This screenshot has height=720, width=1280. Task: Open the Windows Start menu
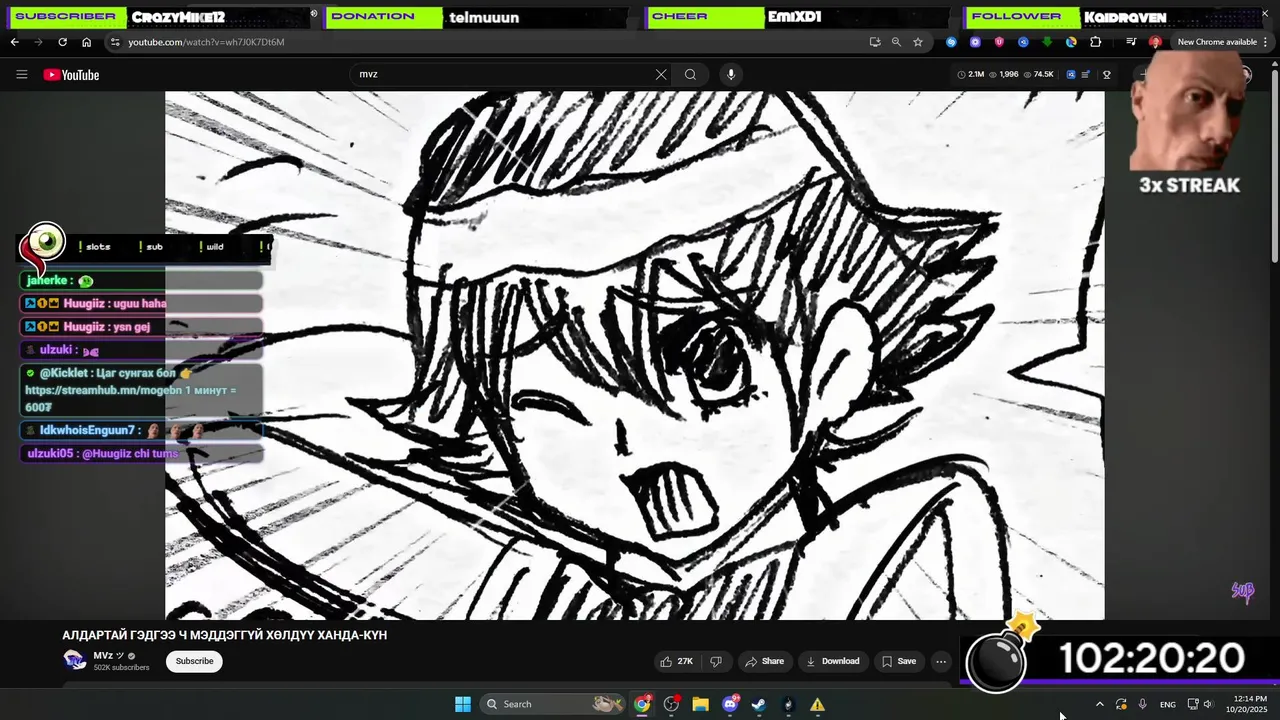(463, 704)
